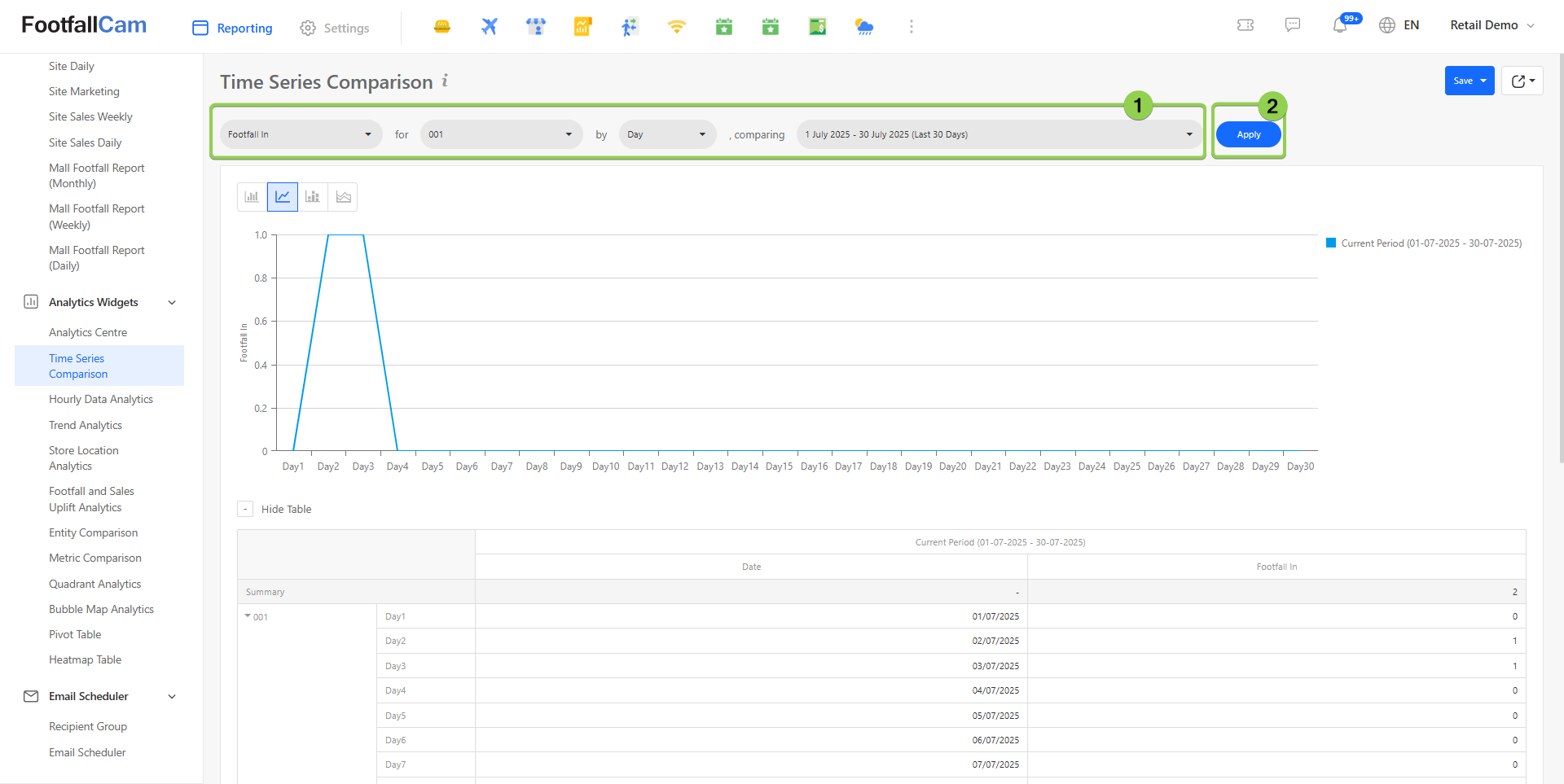The height and width of the screenshot is (784, 1564).
Task: Open the Footfall In metric dropdown
Action: pyautogui.click(x=300, y=134)
